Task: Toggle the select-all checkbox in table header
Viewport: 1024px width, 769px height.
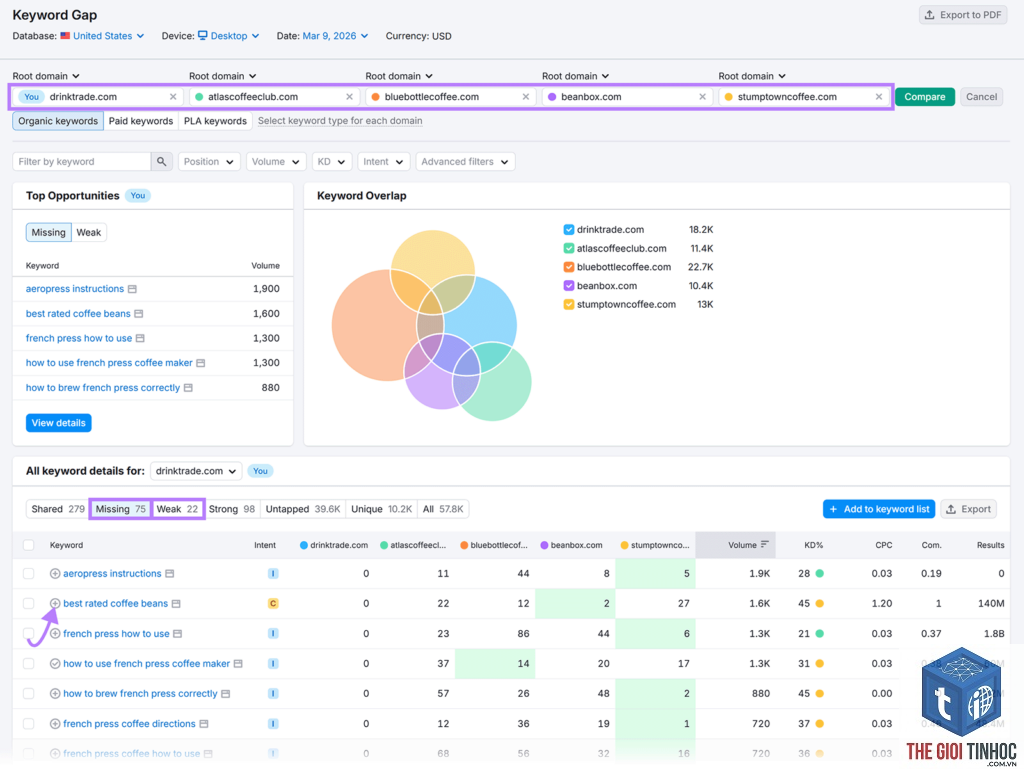Action: pos(29,545)
